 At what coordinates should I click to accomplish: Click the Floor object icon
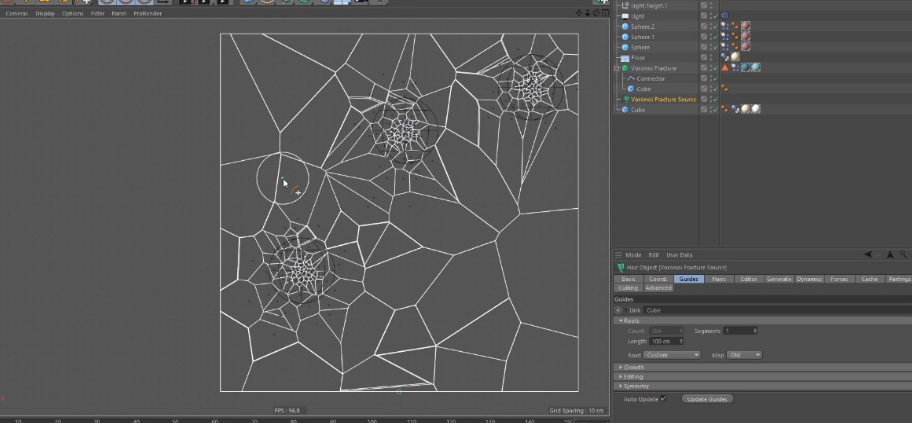[625, 58]
